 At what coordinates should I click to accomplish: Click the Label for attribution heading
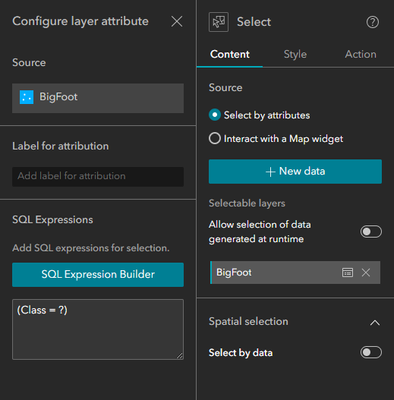click(x=60, y=146)
